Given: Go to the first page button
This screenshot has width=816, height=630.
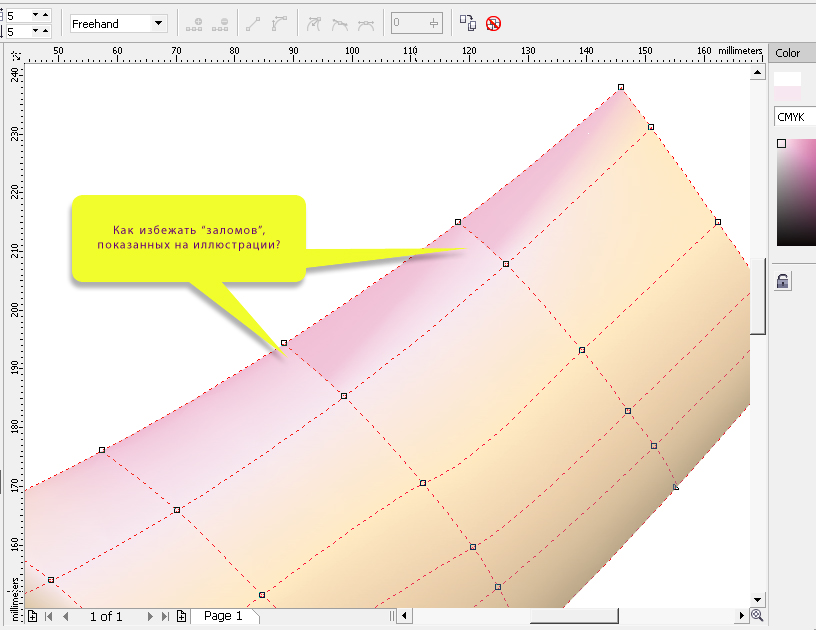Looking at the screenshot, I should 48,616.
